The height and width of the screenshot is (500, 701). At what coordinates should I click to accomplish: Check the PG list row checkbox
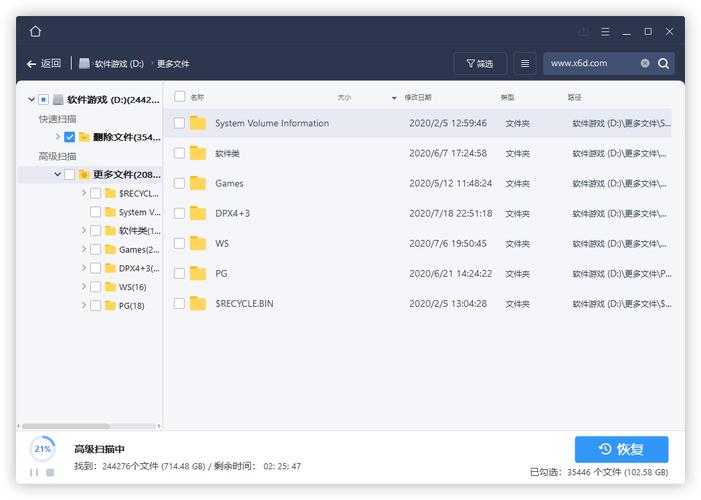tap(179, 273)
